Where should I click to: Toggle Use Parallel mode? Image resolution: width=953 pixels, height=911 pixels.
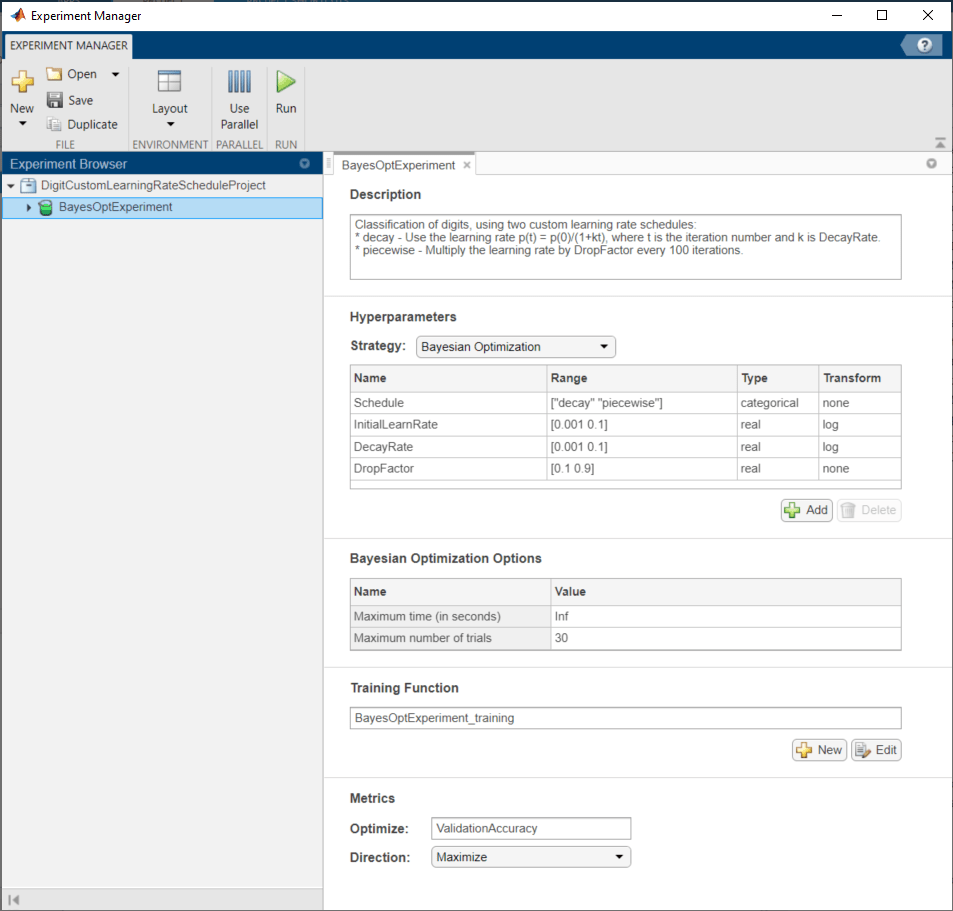coord(239,100)
